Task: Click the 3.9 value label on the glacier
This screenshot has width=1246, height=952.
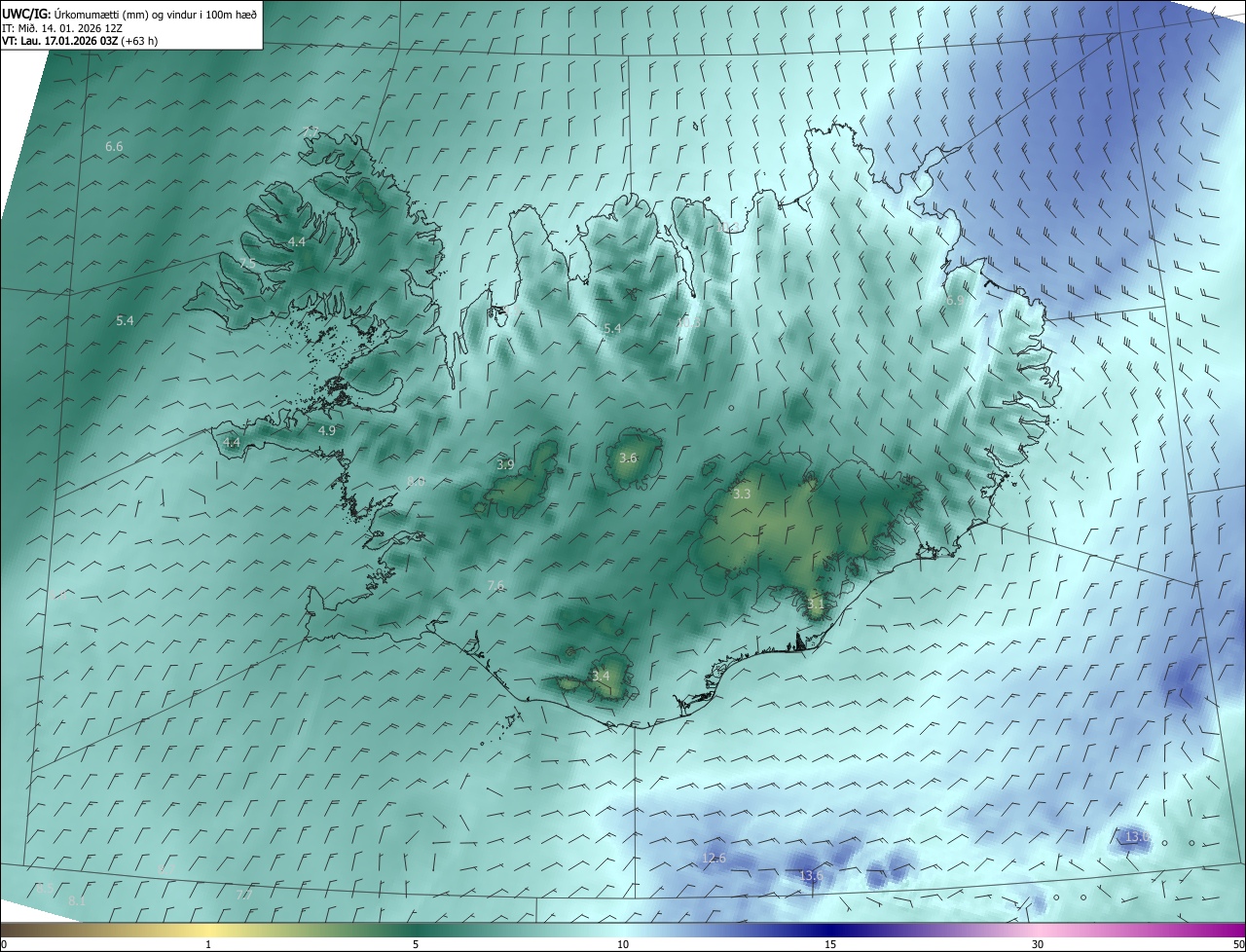Action: coord(505,464)
